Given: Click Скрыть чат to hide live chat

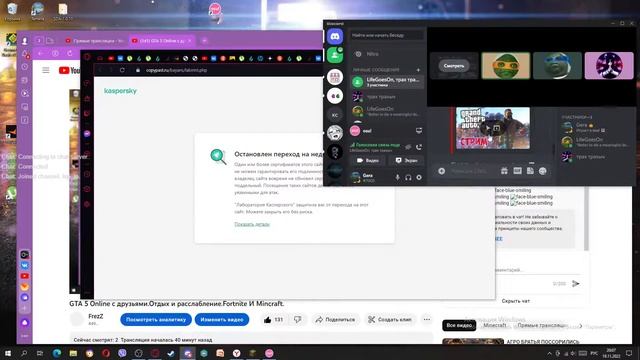Looking at the screenshot, I should pyautogui.click(x=516, y=301).
